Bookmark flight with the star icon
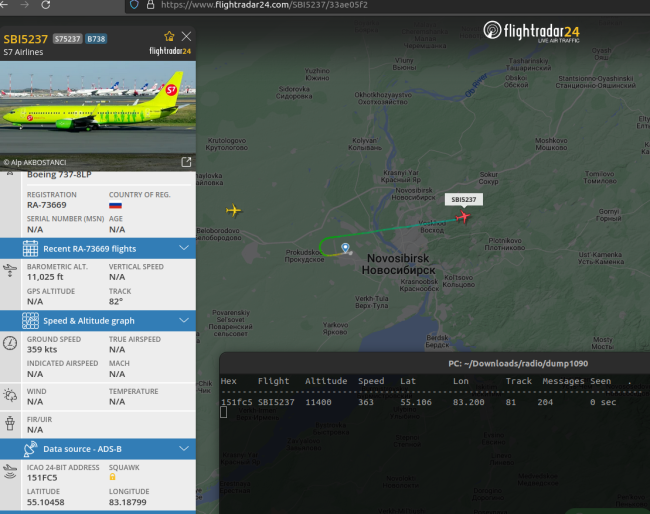Image resolution: width=650 pixels, height=514 pixels. pyautogui.click(x=169, y=36)
